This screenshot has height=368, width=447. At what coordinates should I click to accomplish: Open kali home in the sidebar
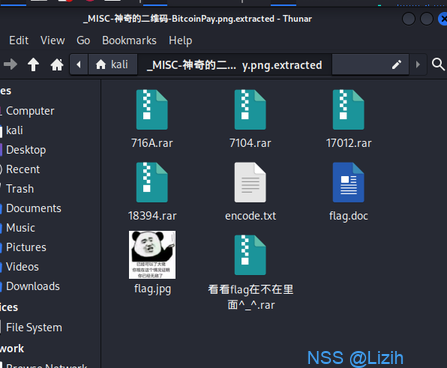pyautogui.click(x=15, y=130)
